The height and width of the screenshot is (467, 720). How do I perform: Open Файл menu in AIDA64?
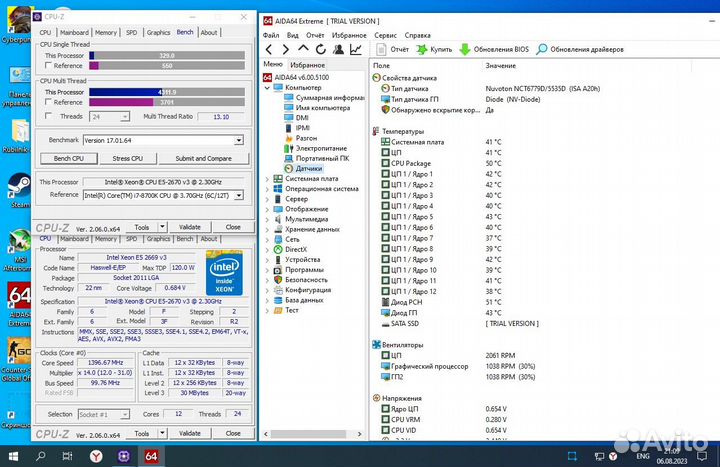click(x=271, y=35)
